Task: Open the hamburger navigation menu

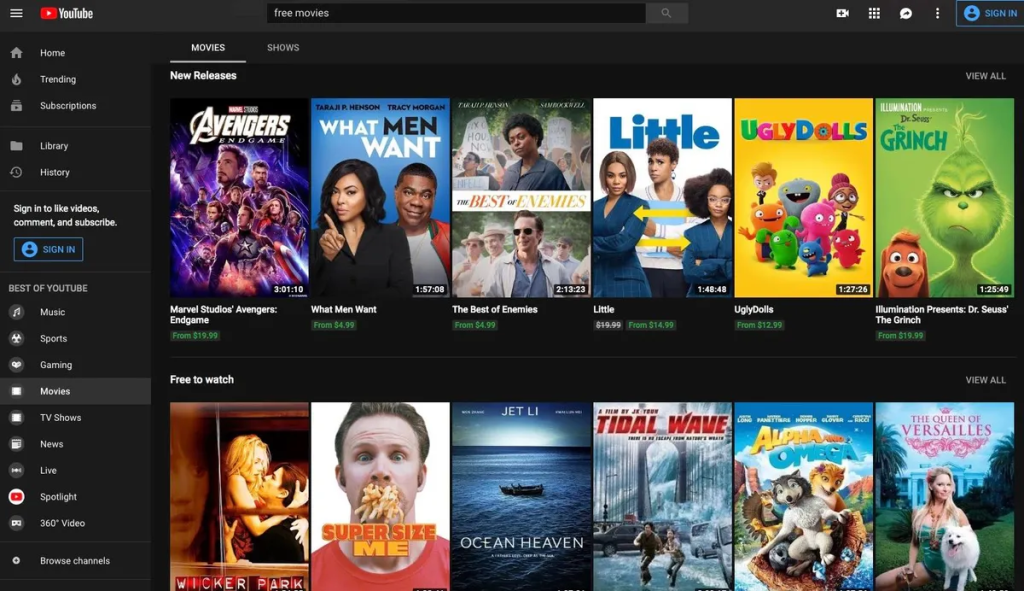Action: pos(16,13)
